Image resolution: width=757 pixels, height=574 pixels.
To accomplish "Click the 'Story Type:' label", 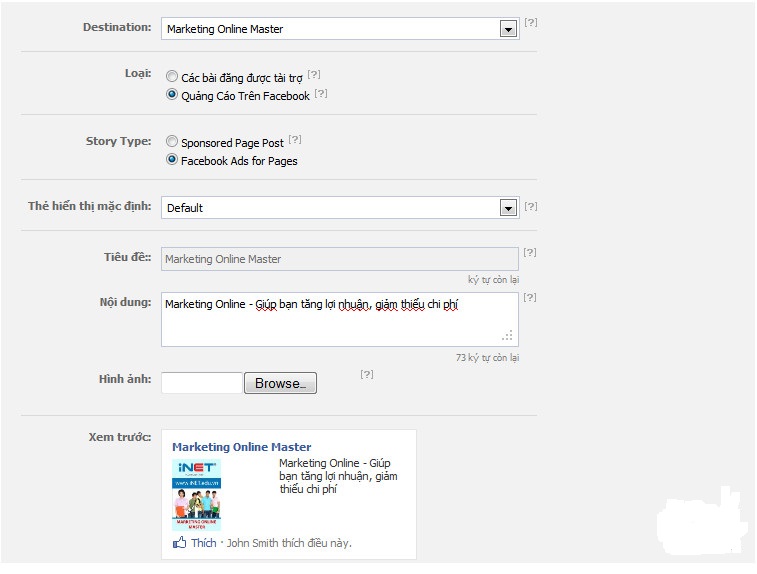I will (x=118, y=141).
